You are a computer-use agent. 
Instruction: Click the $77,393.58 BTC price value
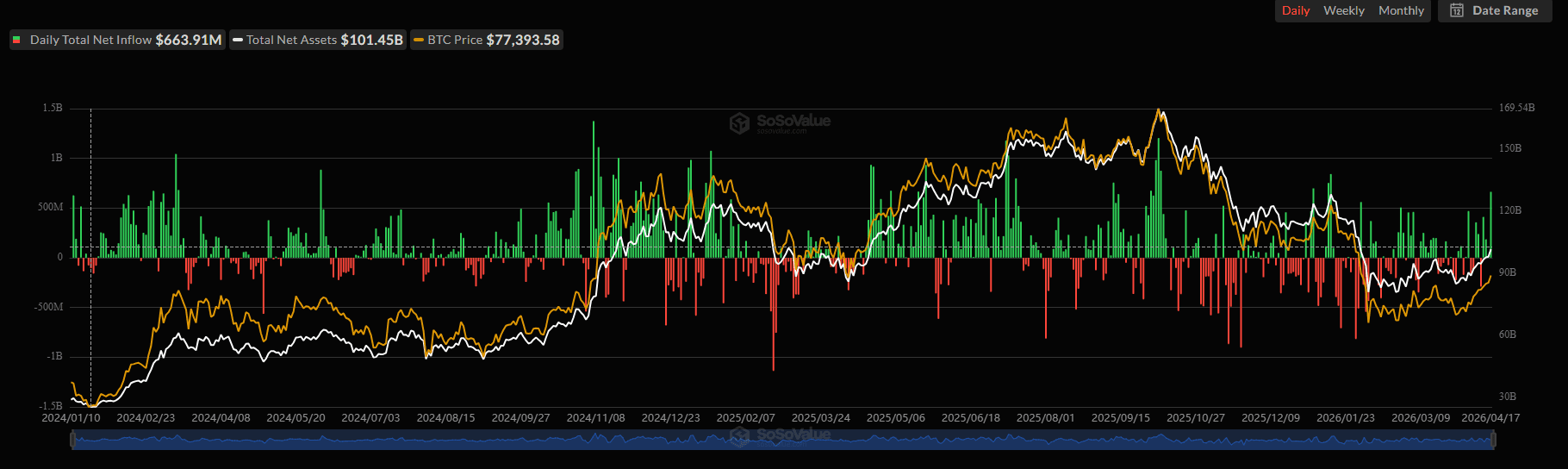point(523,40)
